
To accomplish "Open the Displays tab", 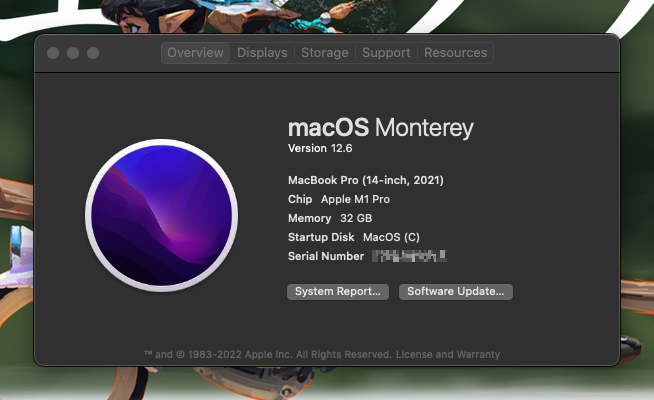I will (x=262, y=53).
